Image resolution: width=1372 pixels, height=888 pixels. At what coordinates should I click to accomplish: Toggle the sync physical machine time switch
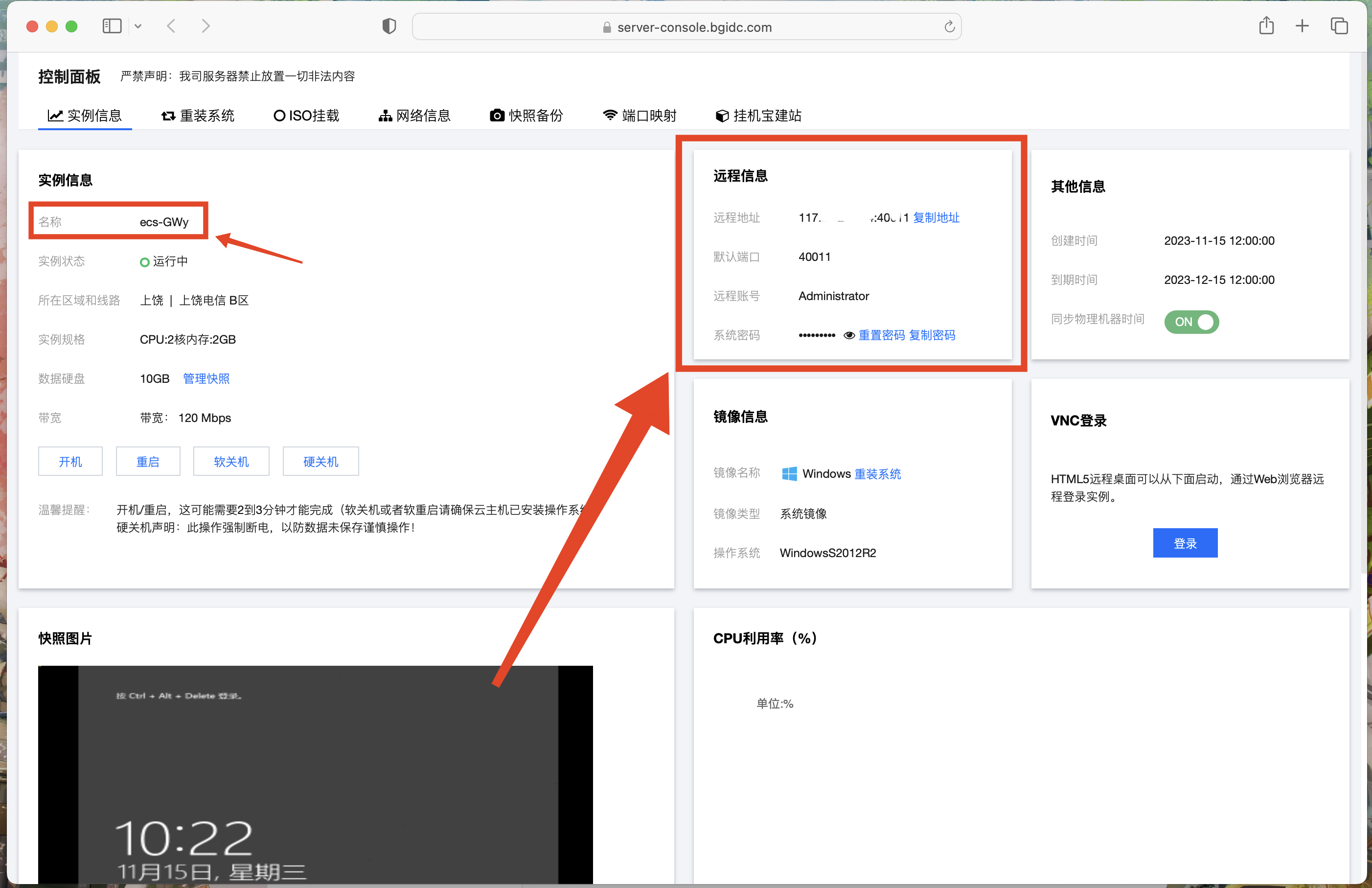click(1191, 322)
